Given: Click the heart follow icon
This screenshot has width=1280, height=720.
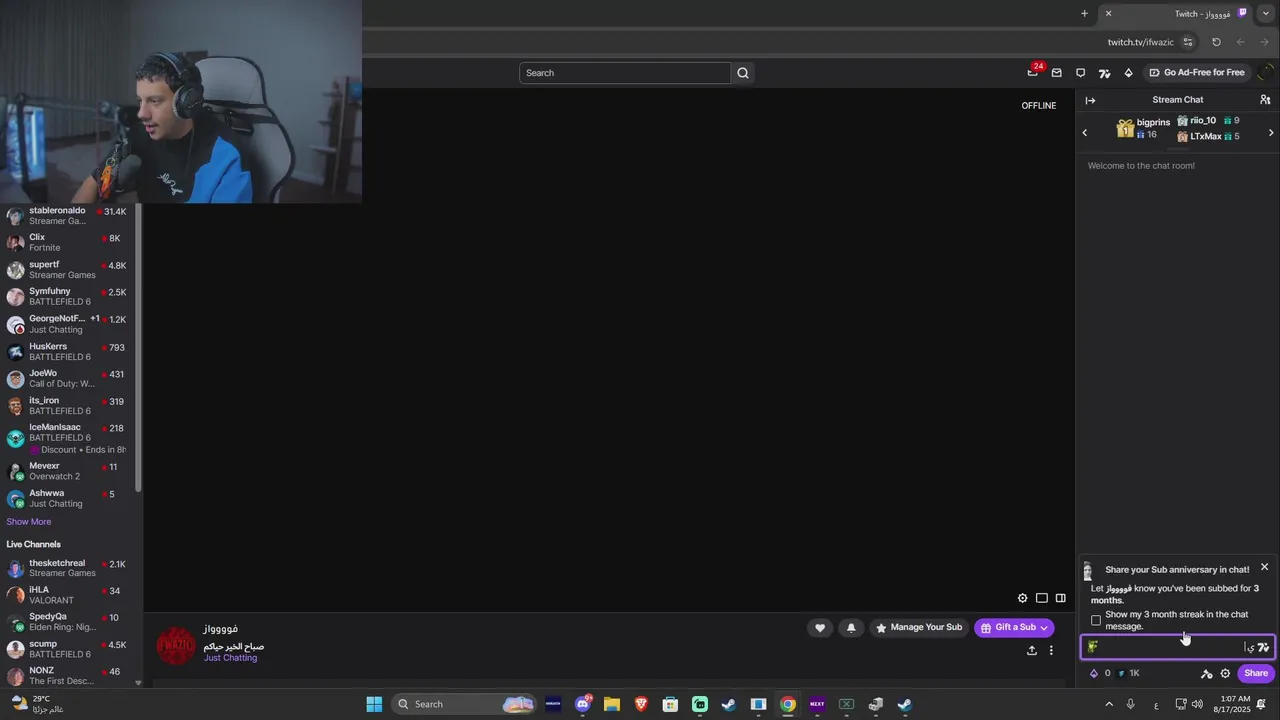Looking at the screenshot, I should (820, 628).
